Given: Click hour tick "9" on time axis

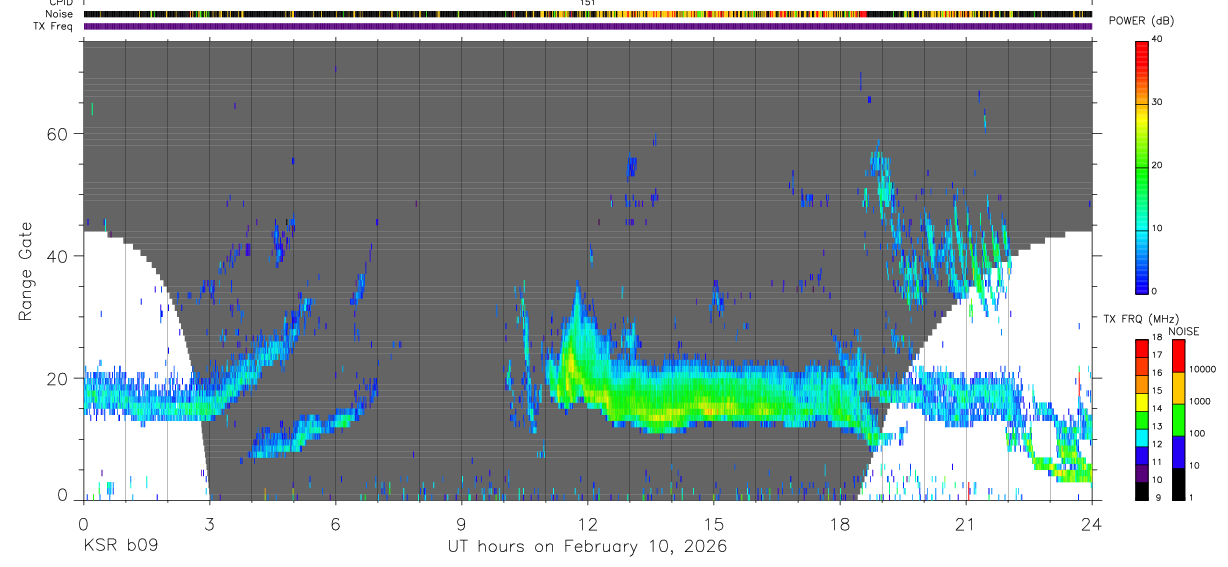Looking at the screenshot, I should click(462, 524).
